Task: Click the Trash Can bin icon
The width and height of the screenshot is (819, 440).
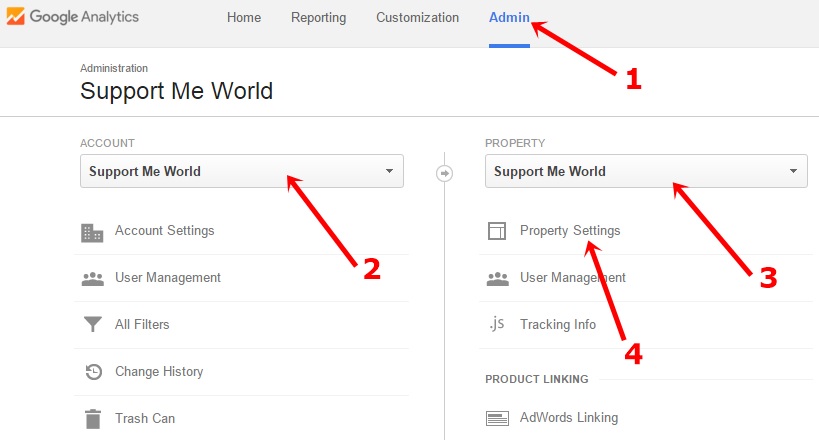Action: pyautogui.click(x=93, y=419)
